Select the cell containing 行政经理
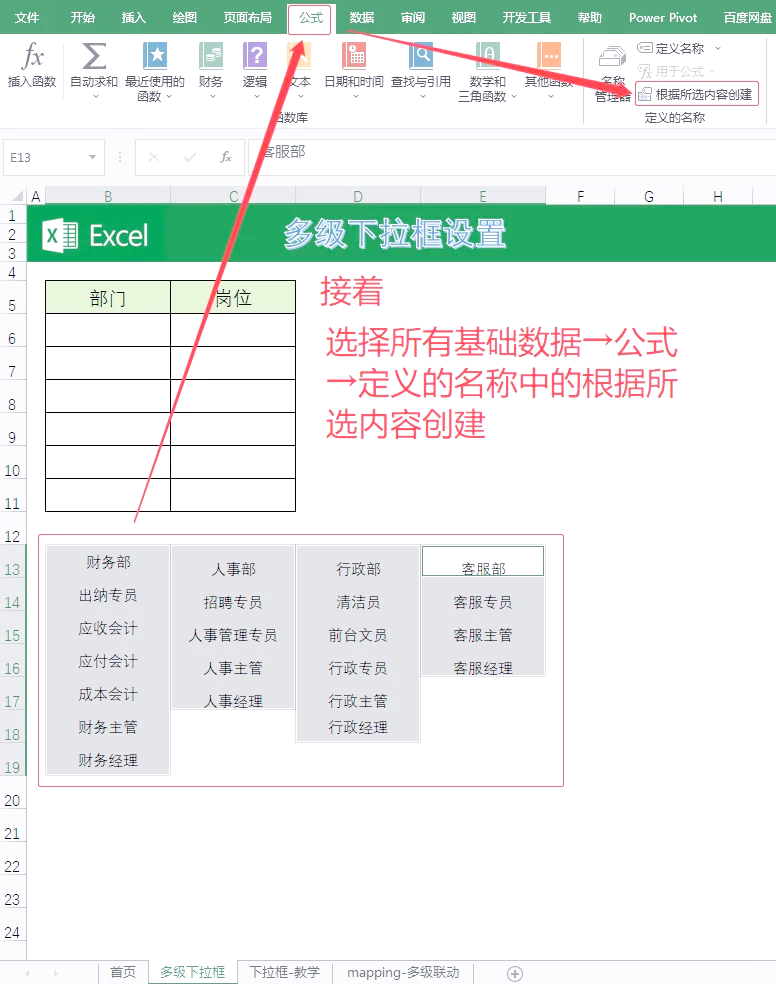Screen dimensions: 776x984 358,727
